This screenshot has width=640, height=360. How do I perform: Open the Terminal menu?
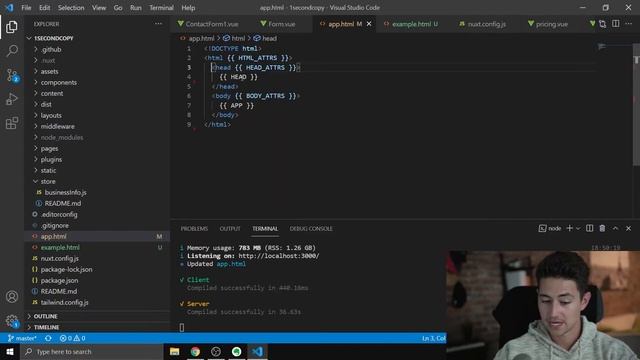161,8
